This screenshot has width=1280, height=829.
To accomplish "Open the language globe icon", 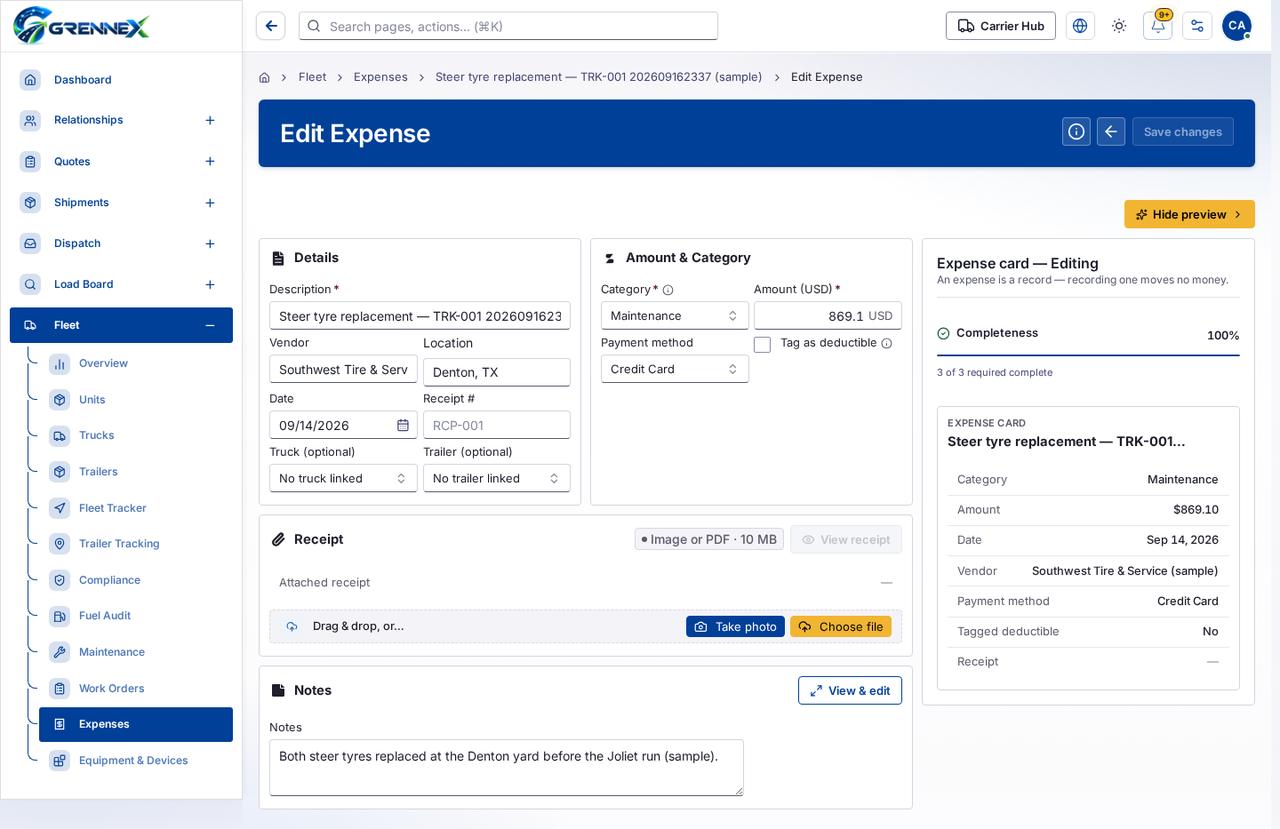I will tap(1080, 26).
